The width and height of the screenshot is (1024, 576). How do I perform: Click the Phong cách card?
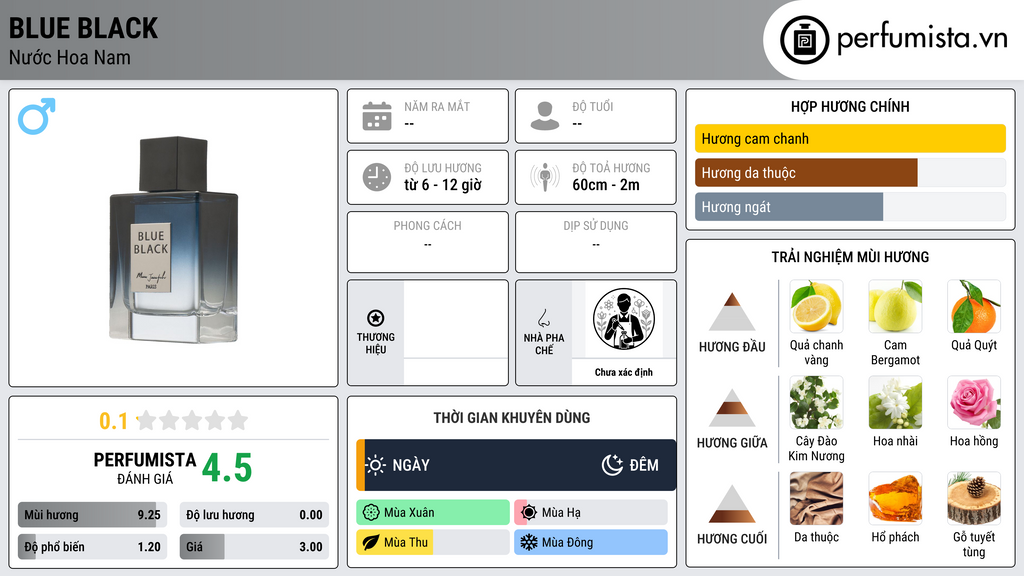[428, 242]
